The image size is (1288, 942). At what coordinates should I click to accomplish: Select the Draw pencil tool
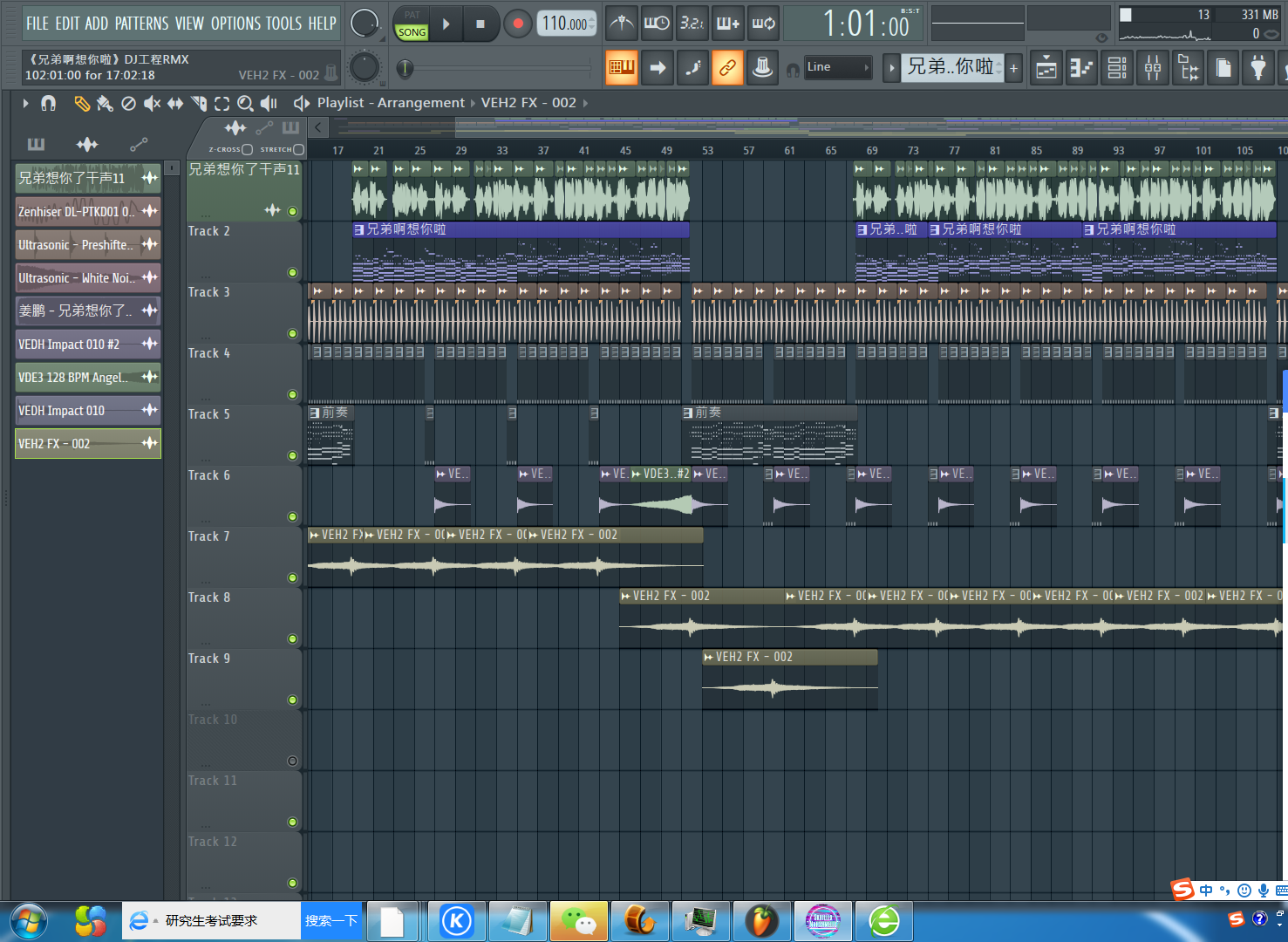click(x=81, y=104)
